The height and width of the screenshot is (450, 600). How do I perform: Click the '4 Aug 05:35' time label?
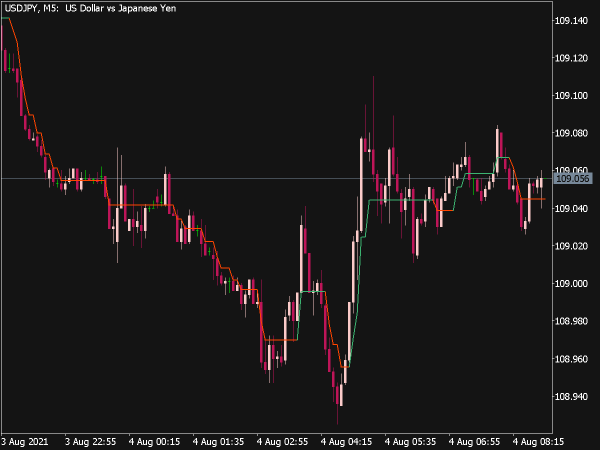point(410,442)
